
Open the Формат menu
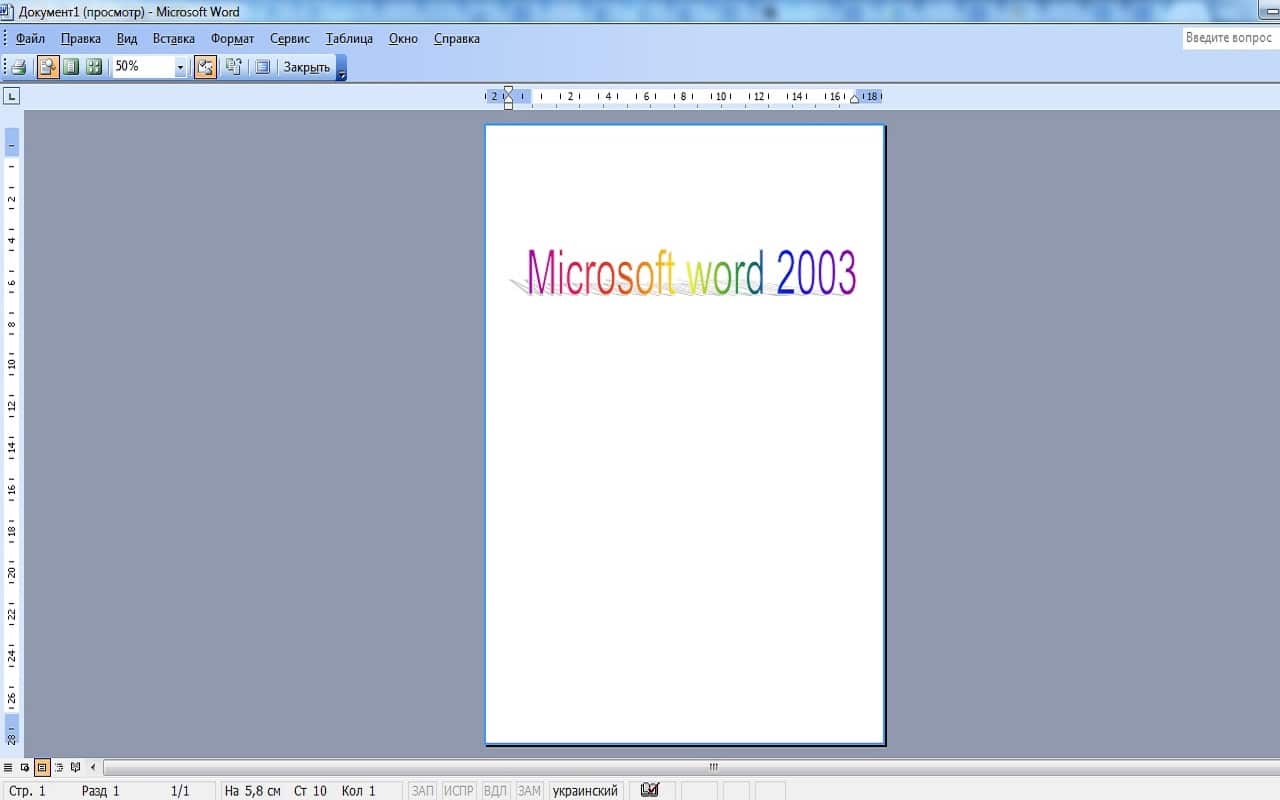[232, 38]
